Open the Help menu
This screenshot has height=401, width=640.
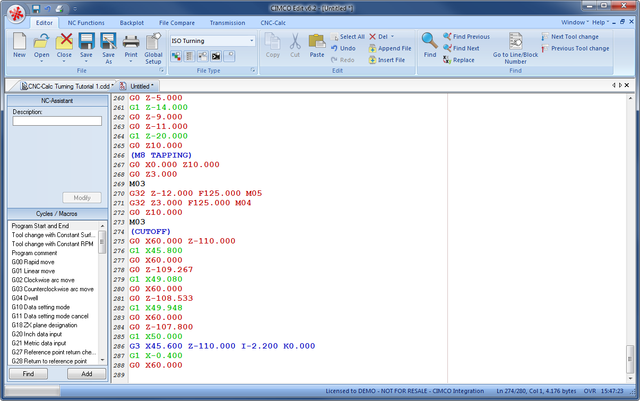(x=600, y=22)
